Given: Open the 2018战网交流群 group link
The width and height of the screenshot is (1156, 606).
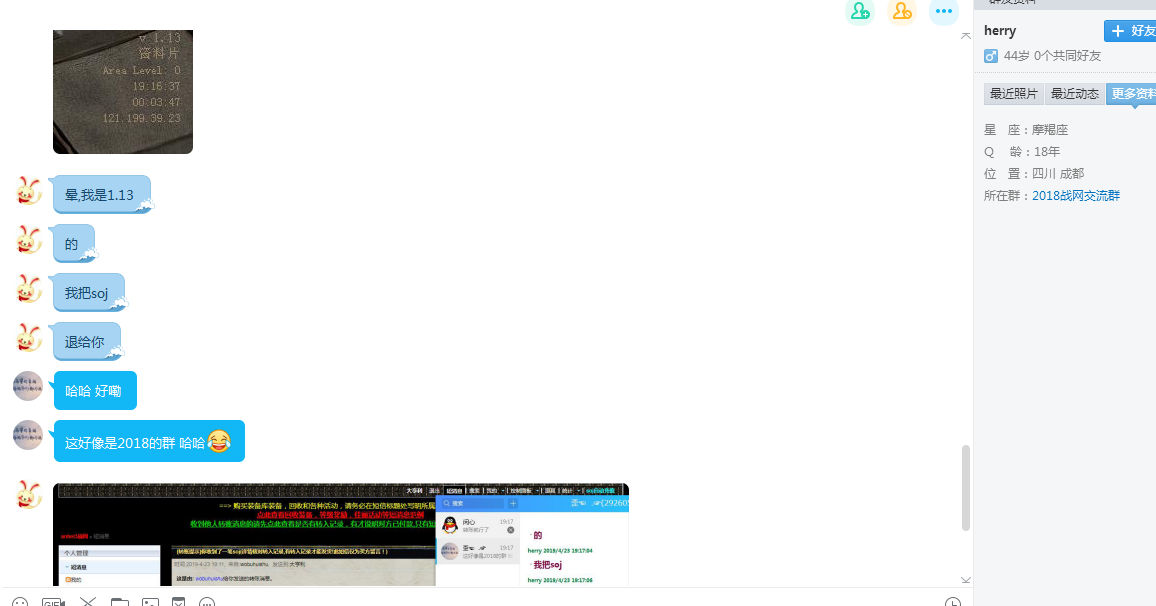Looking at the screenshot, I should [x=1076, y=196].
